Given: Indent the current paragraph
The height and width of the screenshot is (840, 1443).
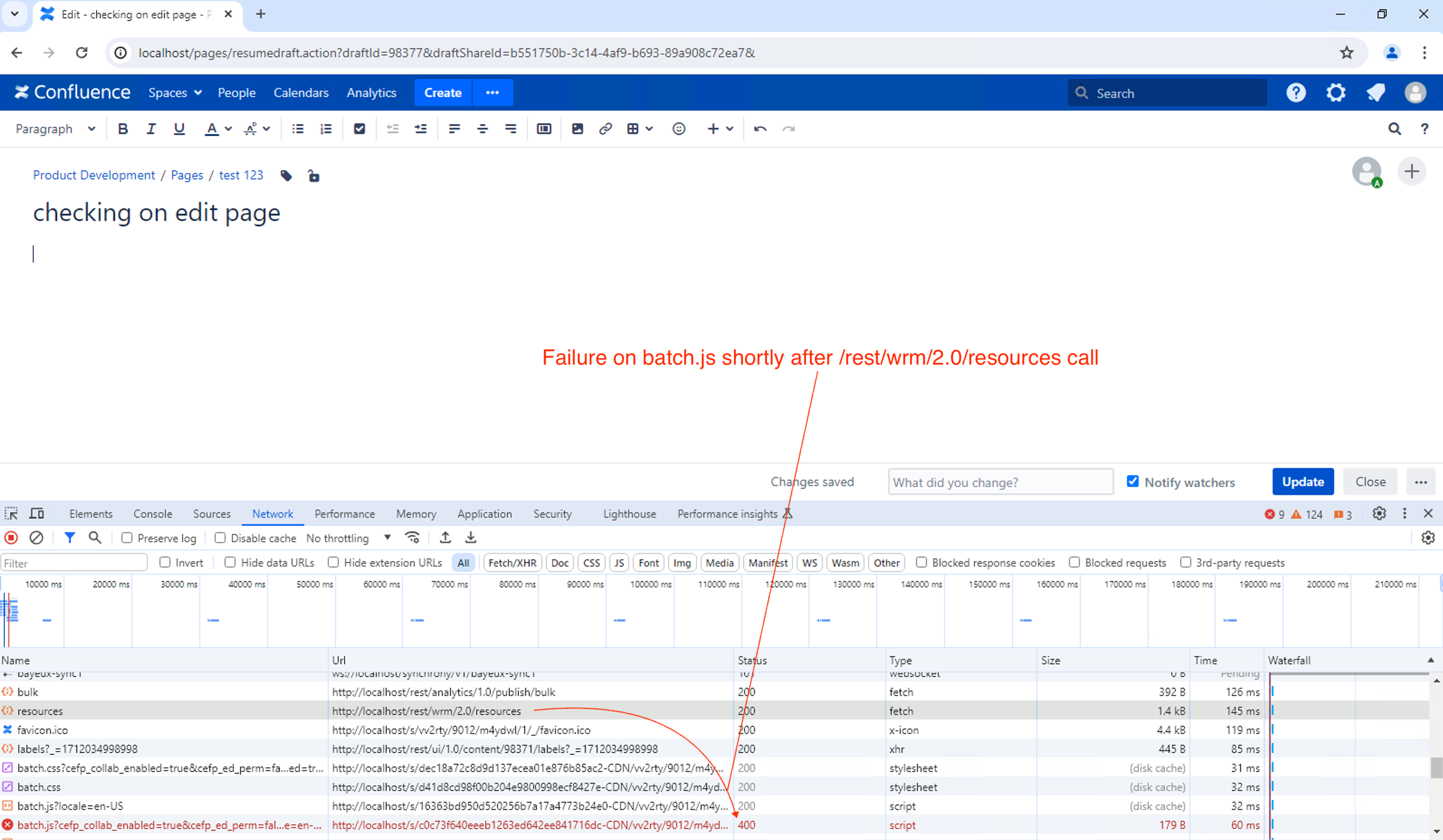Looking at the screenshot, I should [421, 129].
